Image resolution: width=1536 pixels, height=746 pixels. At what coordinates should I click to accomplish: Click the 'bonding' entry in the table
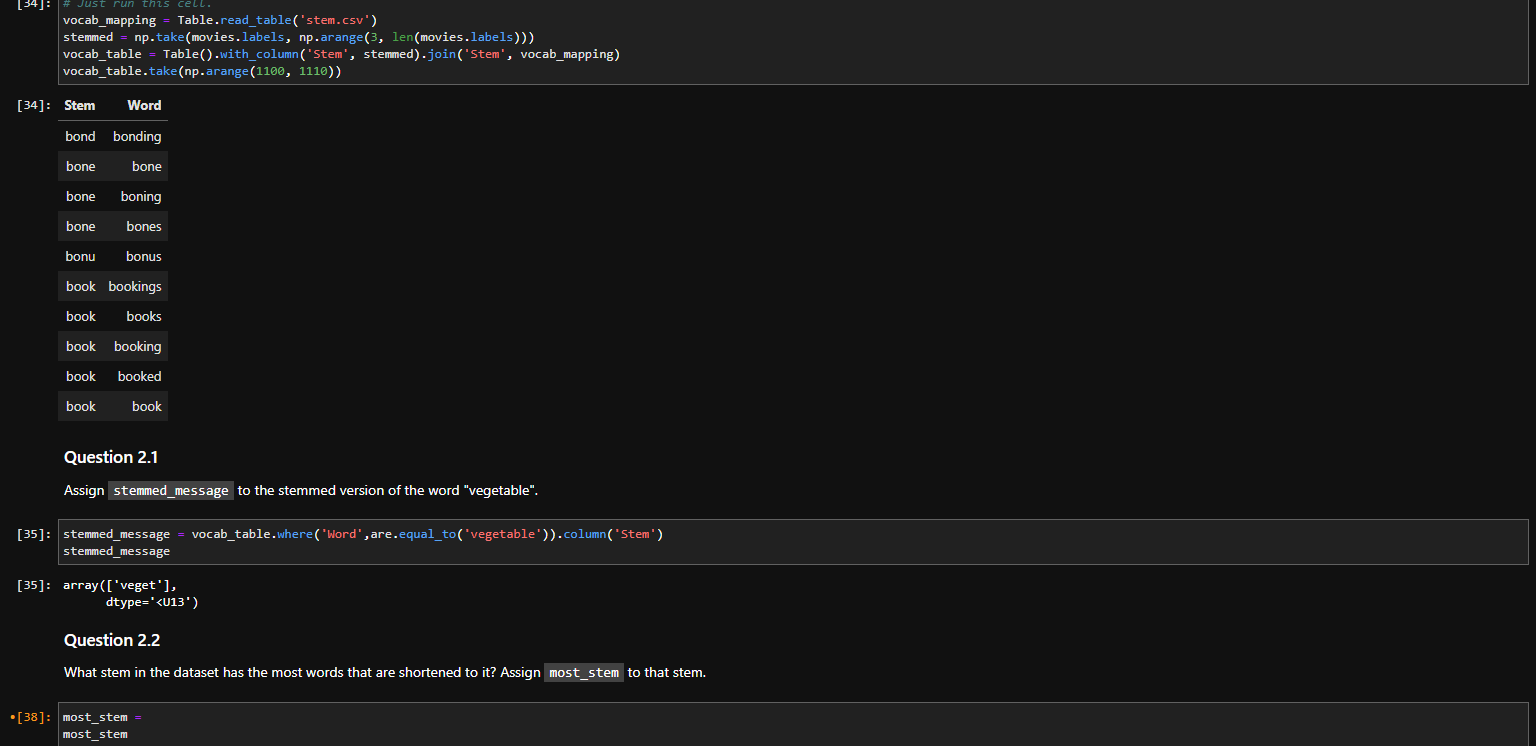137,136
